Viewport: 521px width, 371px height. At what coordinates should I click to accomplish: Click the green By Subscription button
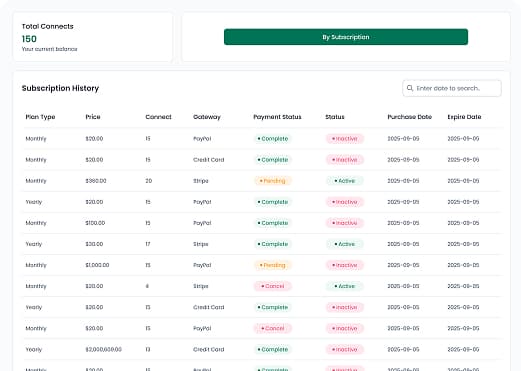(346, 37)
